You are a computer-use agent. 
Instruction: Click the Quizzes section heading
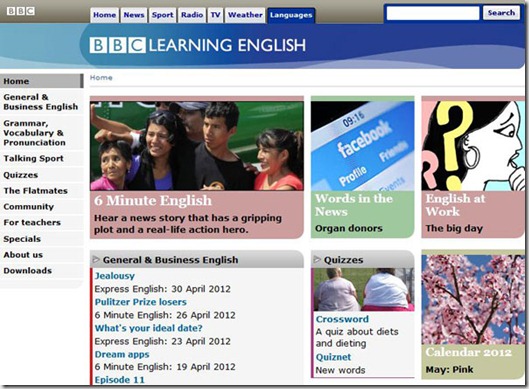point(343,260)
